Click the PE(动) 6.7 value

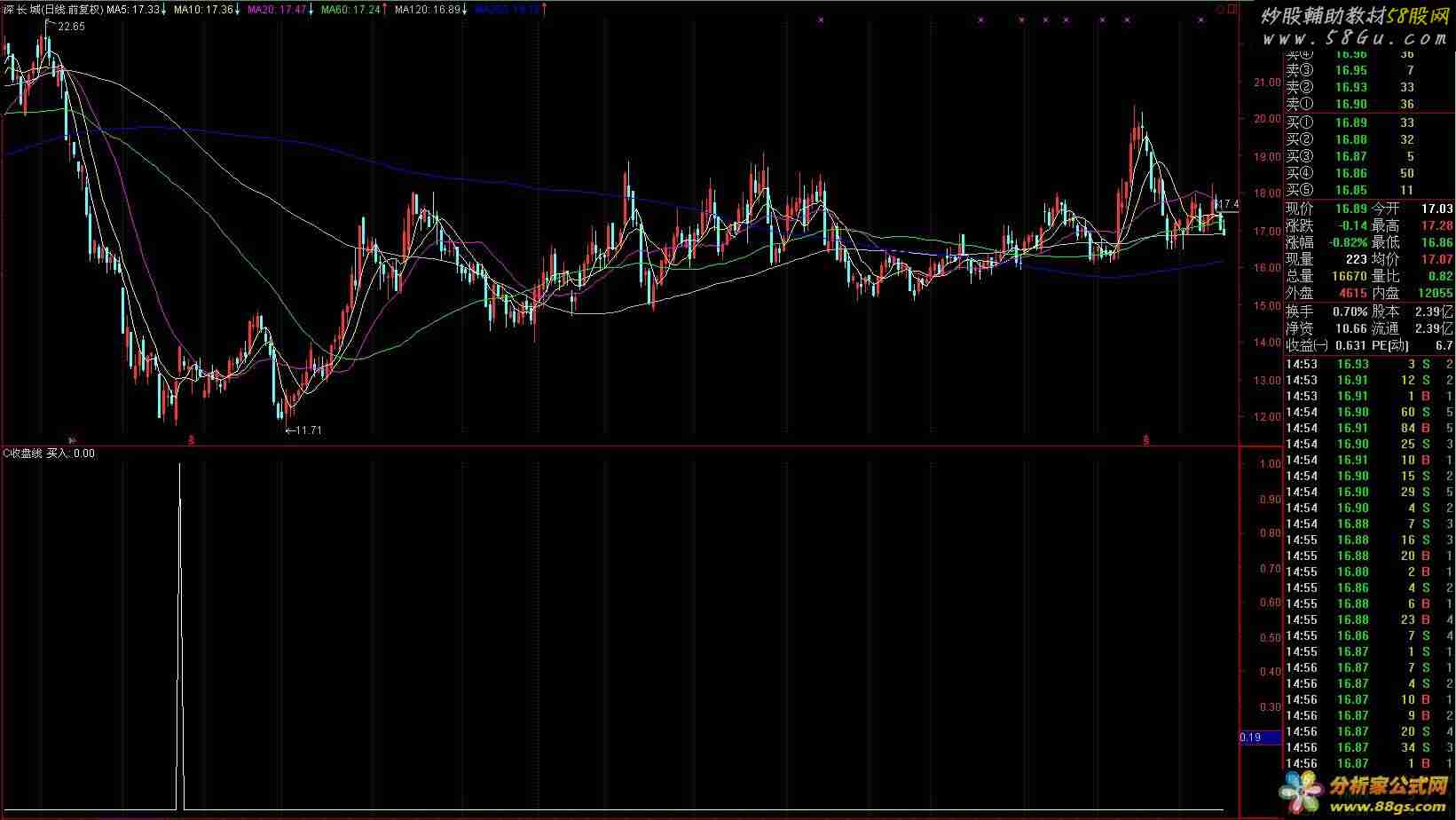tap(1444, 345)
